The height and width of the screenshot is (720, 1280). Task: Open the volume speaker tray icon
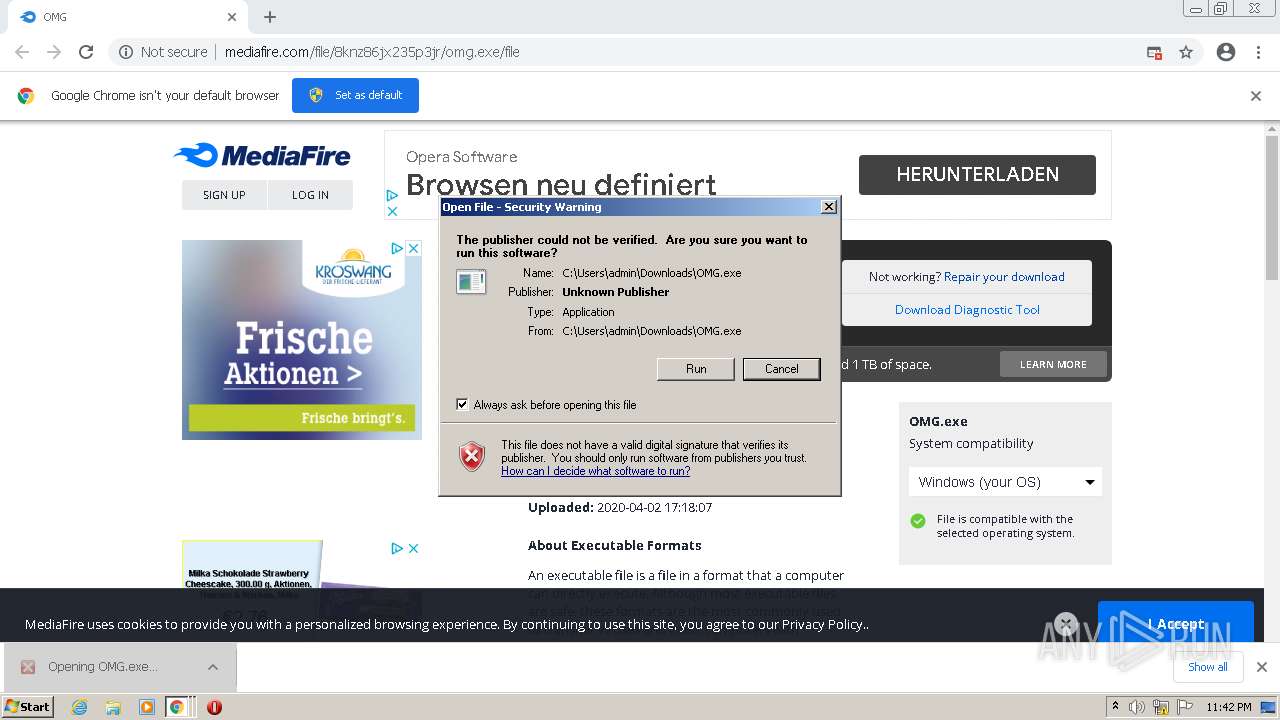pos(1137,707)
